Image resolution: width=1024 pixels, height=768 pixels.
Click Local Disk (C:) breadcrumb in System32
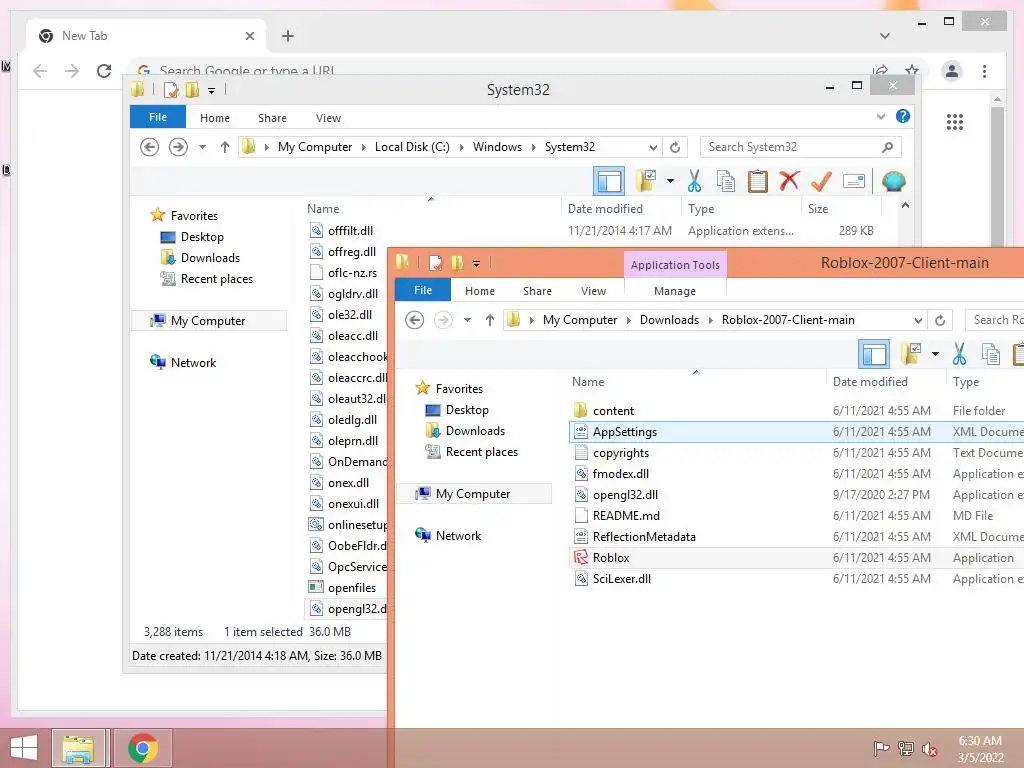pyautogui.click(x=411, y=147)
